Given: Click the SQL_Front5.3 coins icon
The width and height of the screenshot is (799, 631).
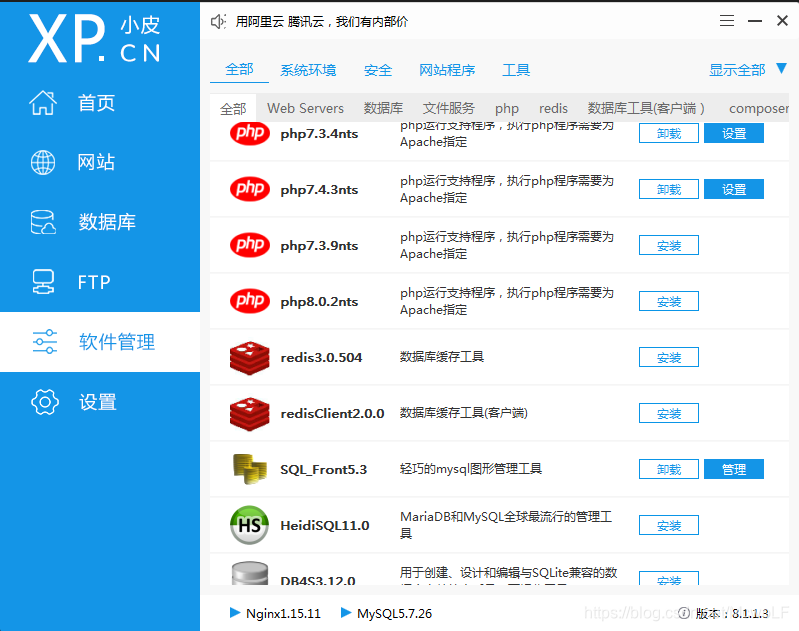Looking at the screenshot, I should point(250,469).
